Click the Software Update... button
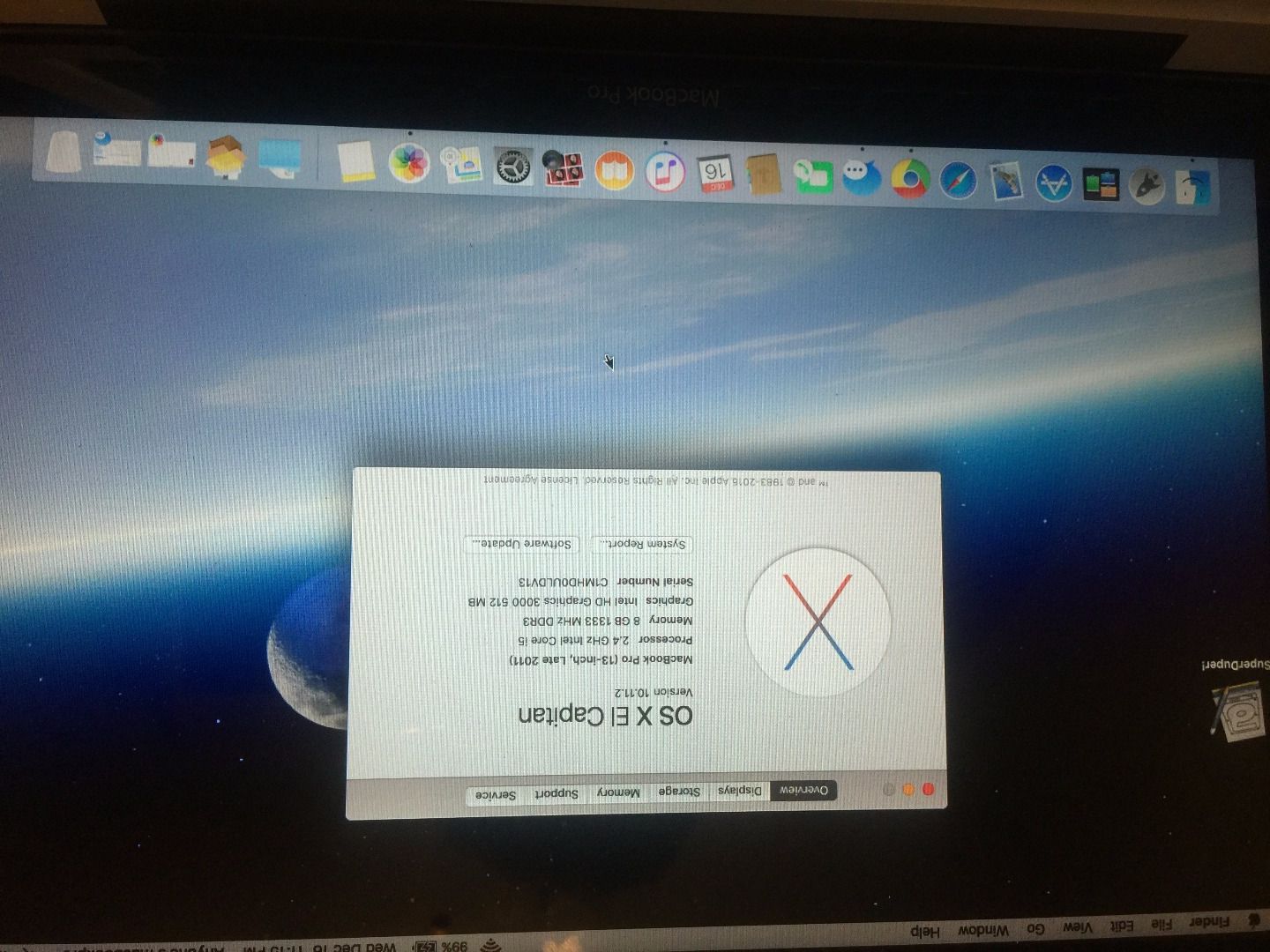 [x=522, y=543]
